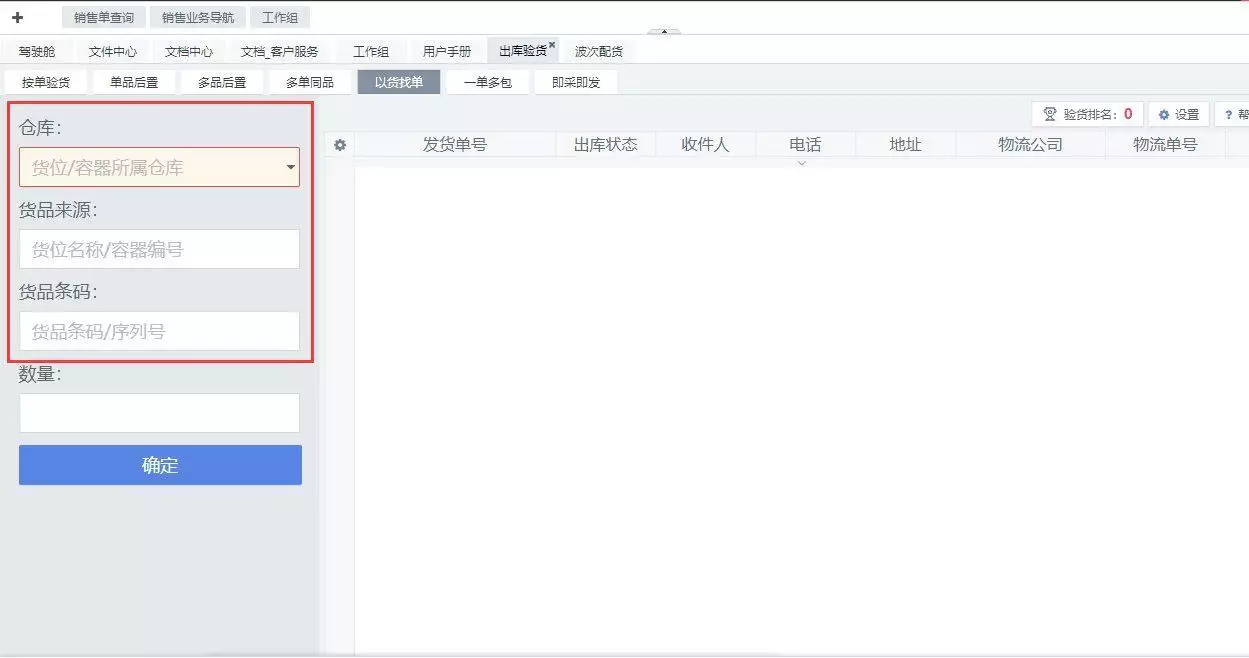Switch to the 文件中心 tab
Image resolution: width=1249 pixels, height=658 pixels.
113,51
